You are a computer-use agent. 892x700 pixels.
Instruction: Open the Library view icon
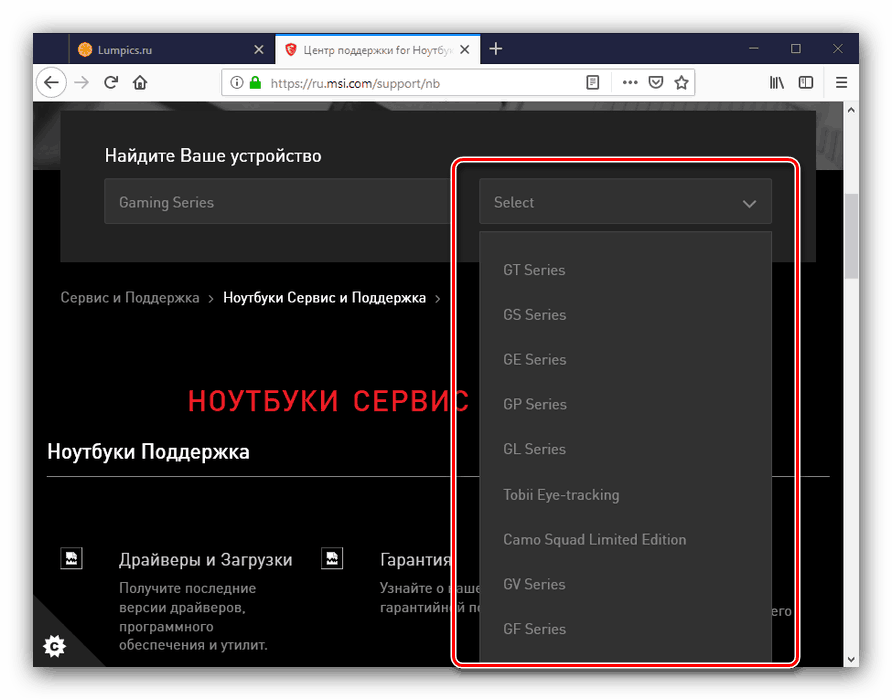[x=777, y=83]
